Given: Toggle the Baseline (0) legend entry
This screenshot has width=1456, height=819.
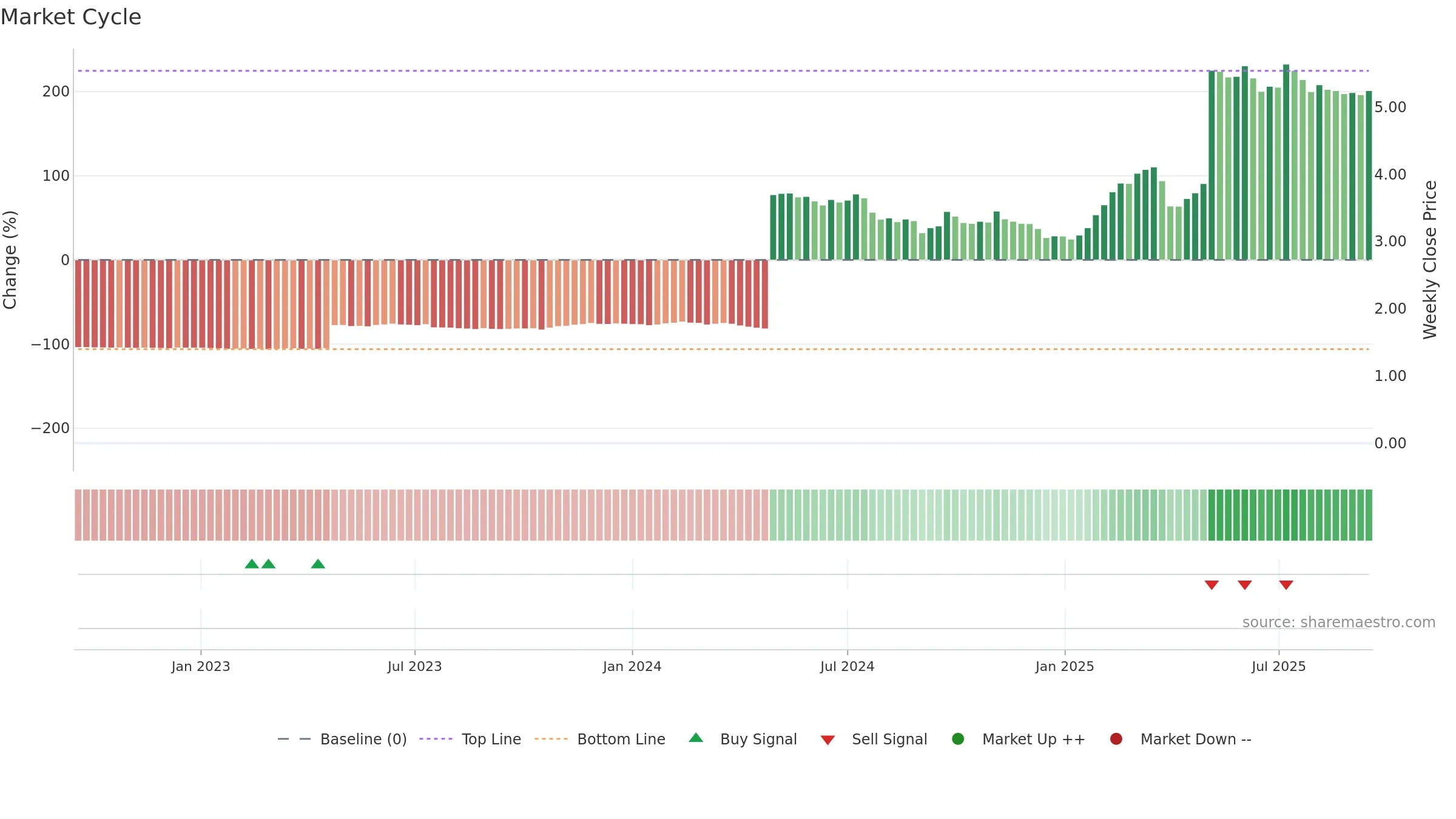Looking at the screenshot, I should point(342,739).
